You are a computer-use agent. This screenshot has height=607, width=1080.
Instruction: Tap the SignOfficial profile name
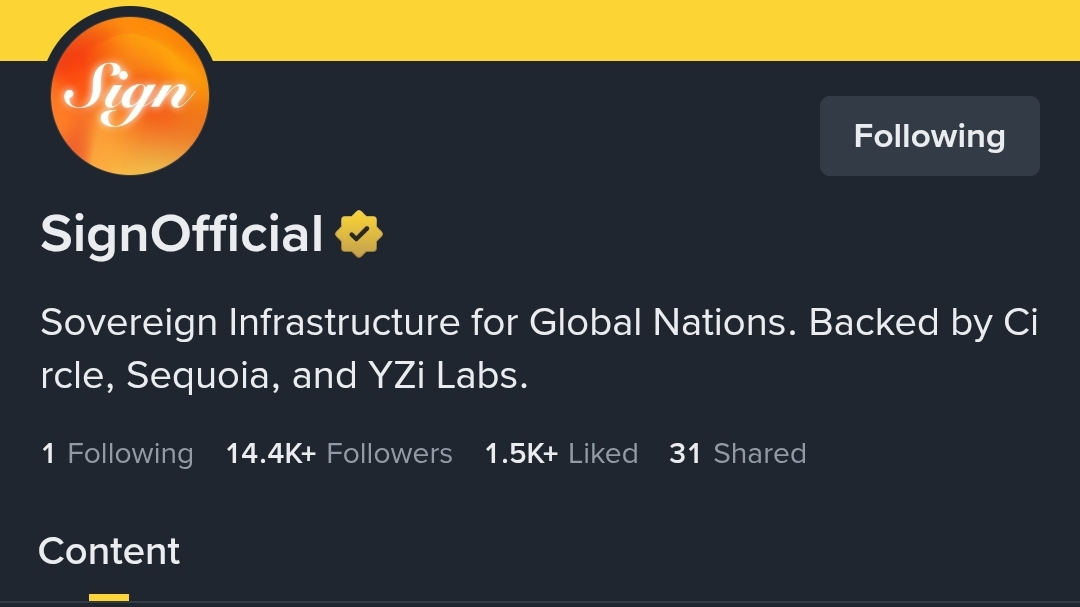click(x=181, y=235)
